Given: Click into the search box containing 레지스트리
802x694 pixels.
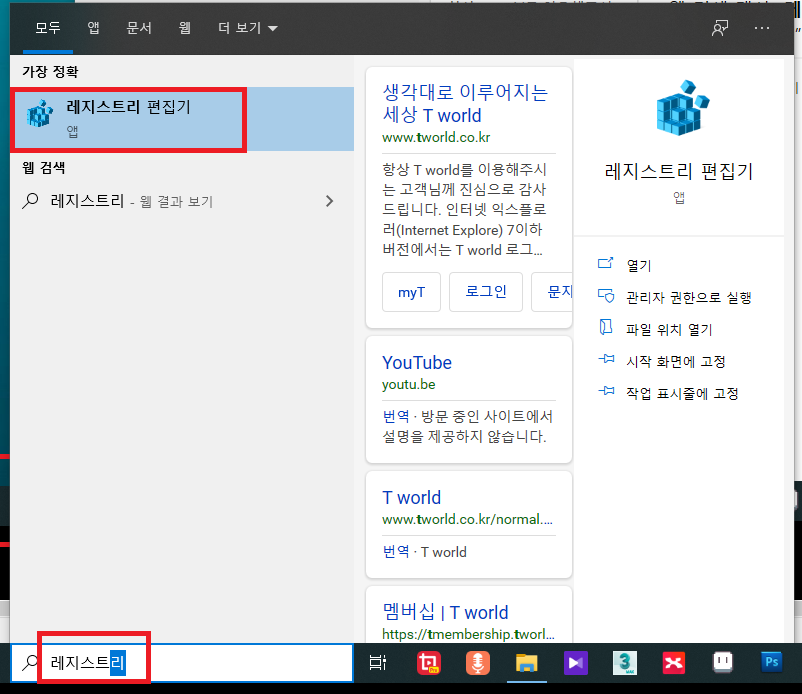Looking at the screenshot, I should (182, 663).
